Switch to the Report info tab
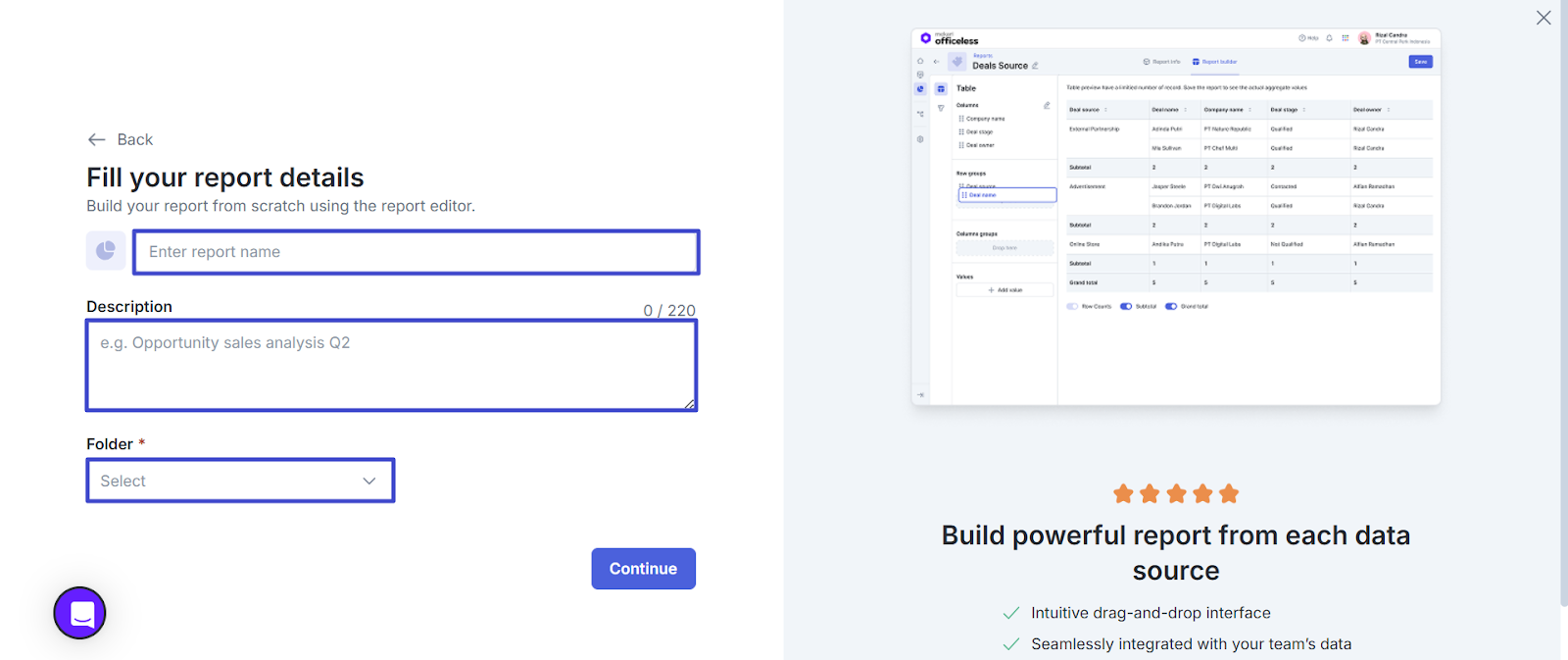Viewport: 1568px width, 660px height. tap(1162, 62)
